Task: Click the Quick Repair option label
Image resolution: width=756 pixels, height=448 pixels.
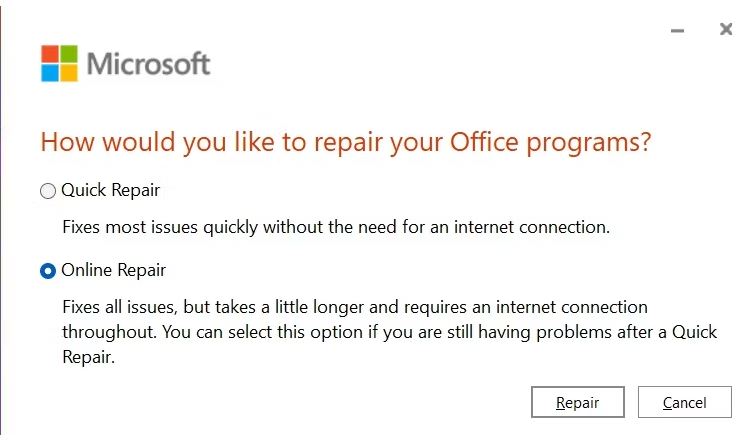Action: point(110,190)
